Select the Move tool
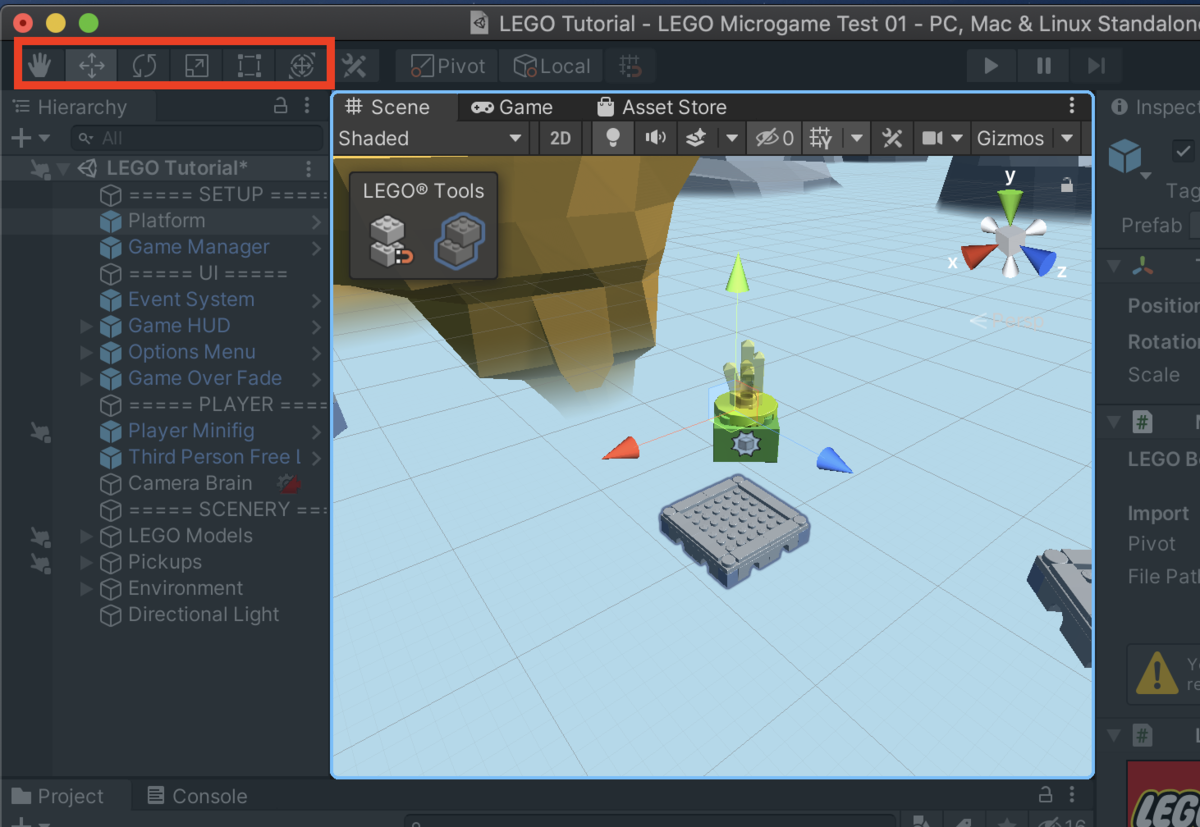1200x827 pixels. (92, 66)
